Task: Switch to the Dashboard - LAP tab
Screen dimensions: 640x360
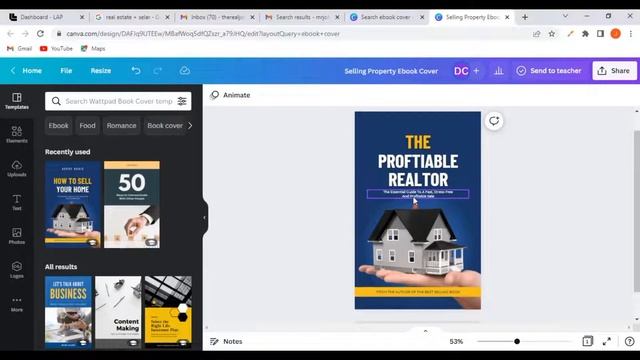Action: pyautogui.click(x=42, y=17)
